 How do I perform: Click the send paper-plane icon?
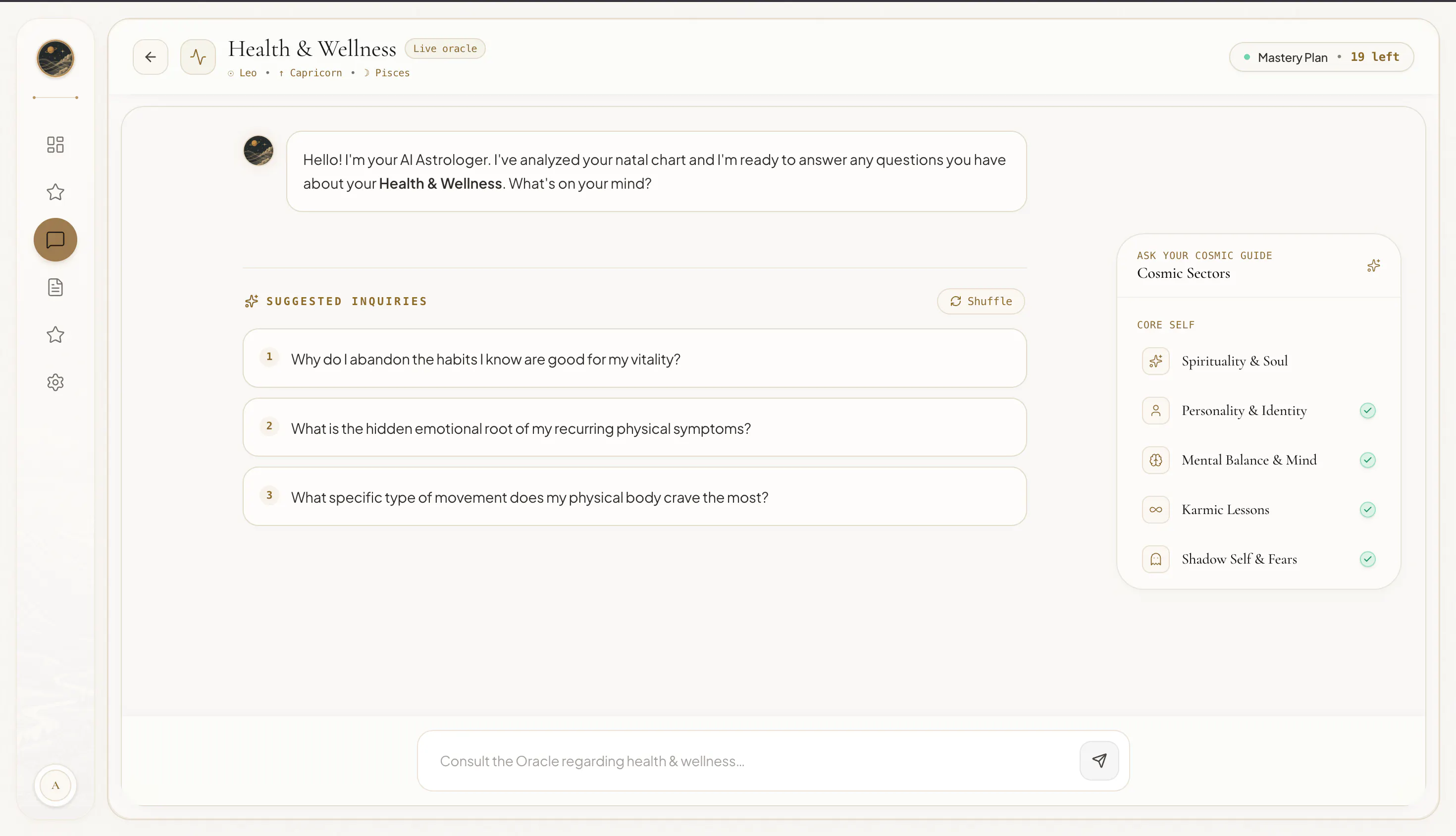click(1099, 761)
